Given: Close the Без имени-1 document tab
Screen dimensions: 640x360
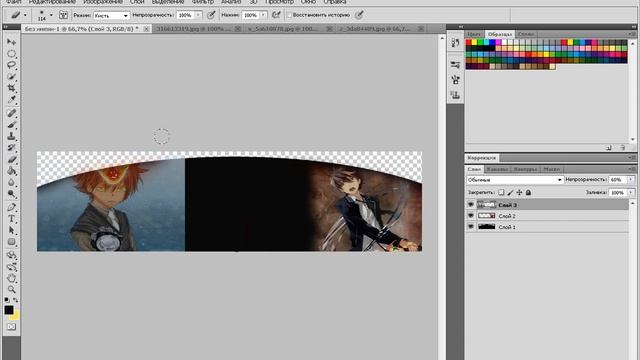Looking at the screenshot, I should pos(146,29).
